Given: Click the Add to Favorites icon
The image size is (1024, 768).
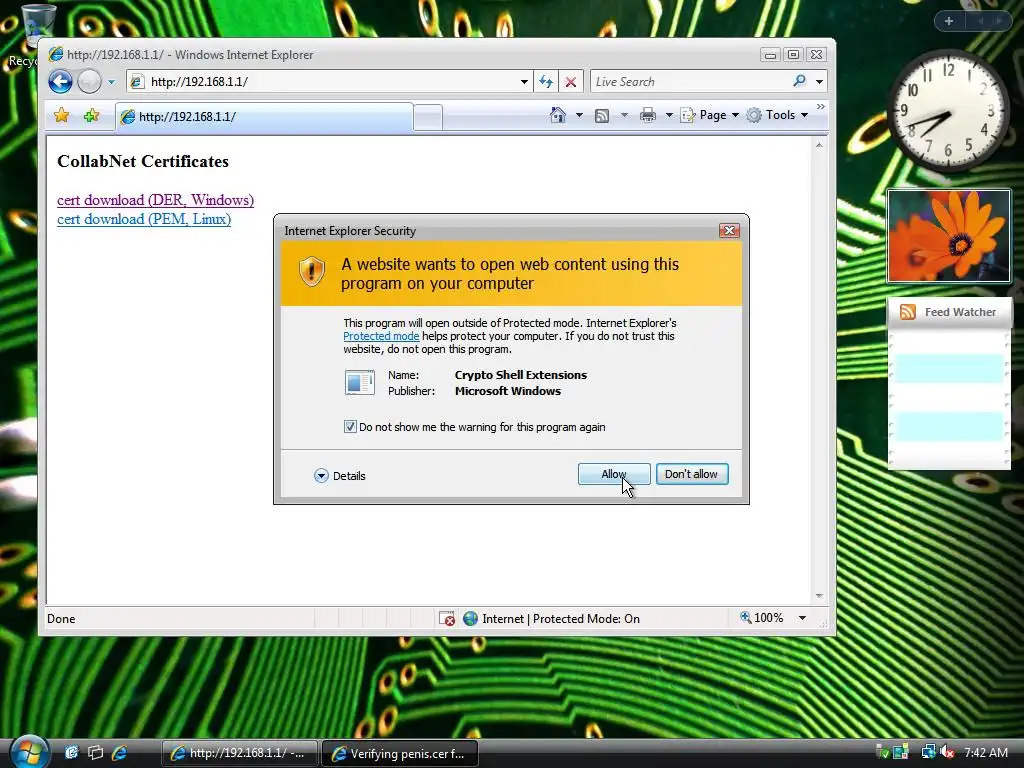Looking at the screenshot, I should [91, 116].
